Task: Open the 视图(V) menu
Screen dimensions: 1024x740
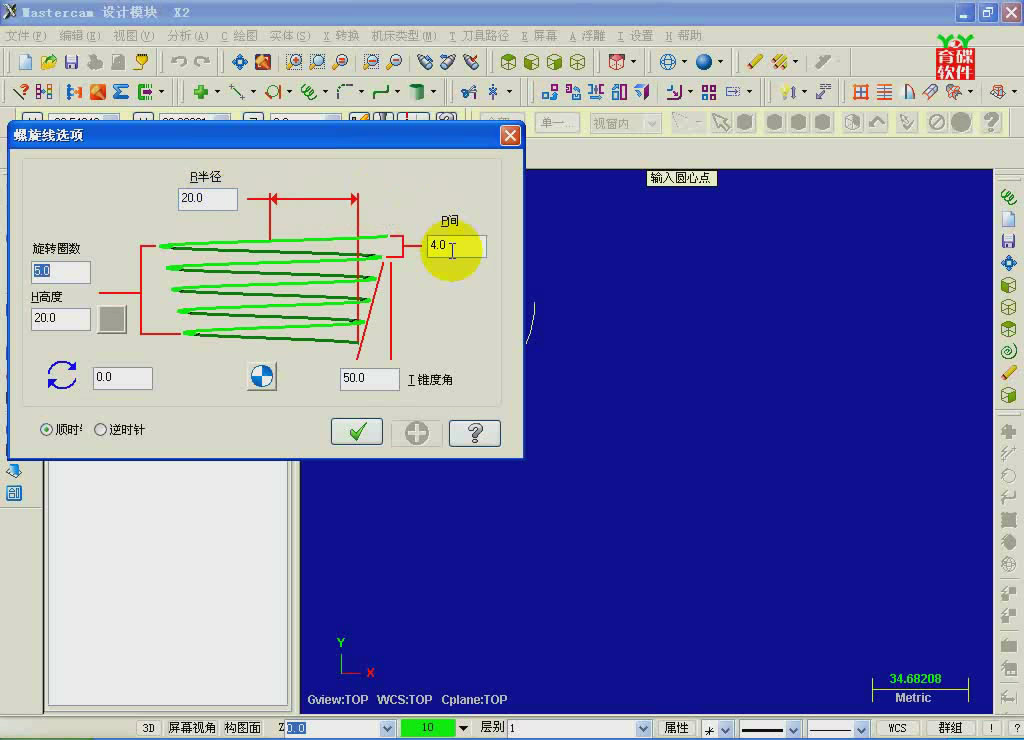Action: (x=133, y=35)
